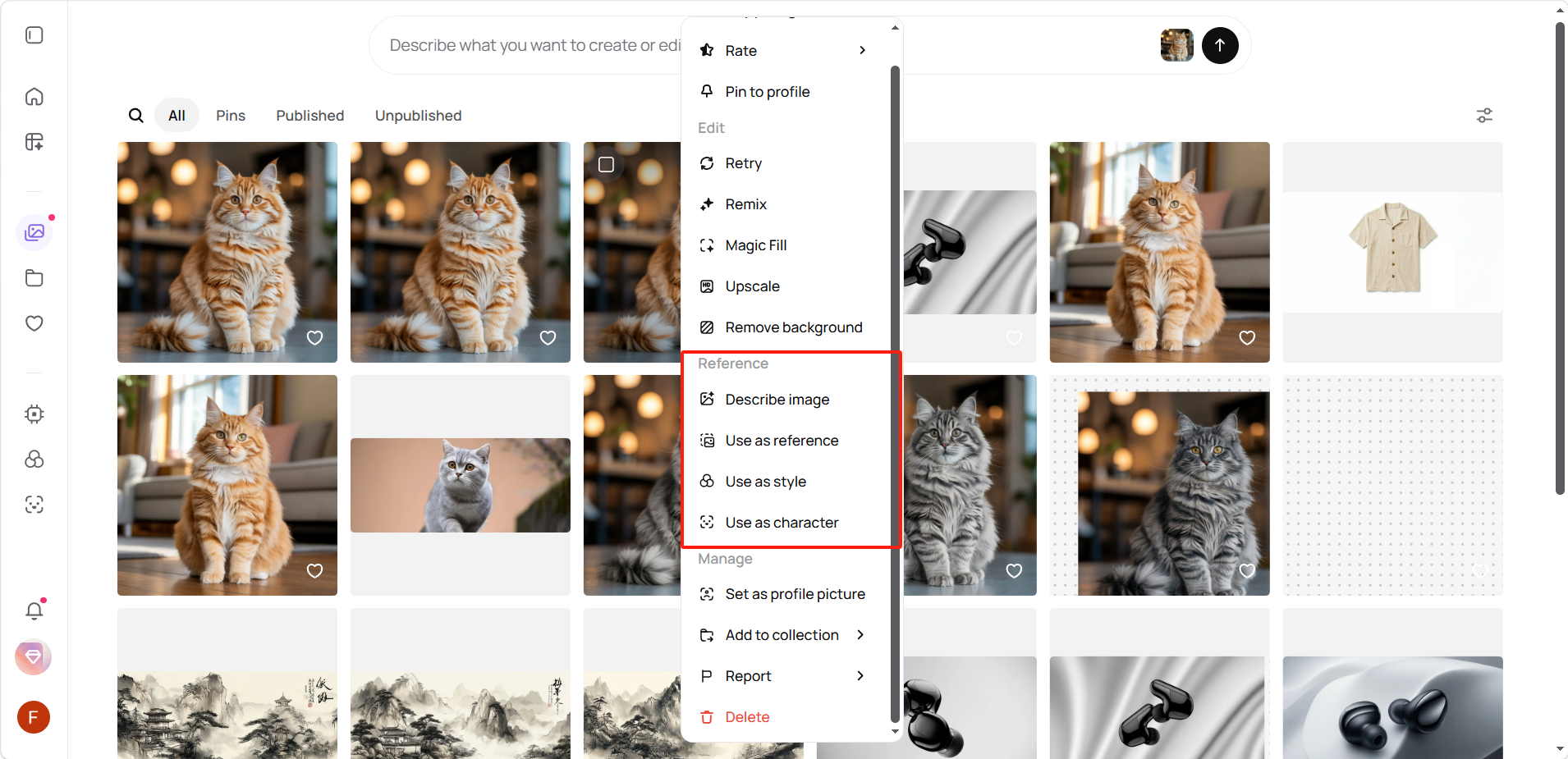This screenshot has height=759, width=1568.
Task: Open the F profile avatar
Action: click(x=34, y=717)
